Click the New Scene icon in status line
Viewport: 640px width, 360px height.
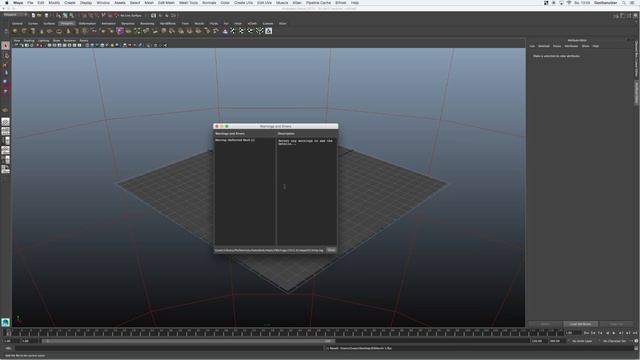(33, 16)
